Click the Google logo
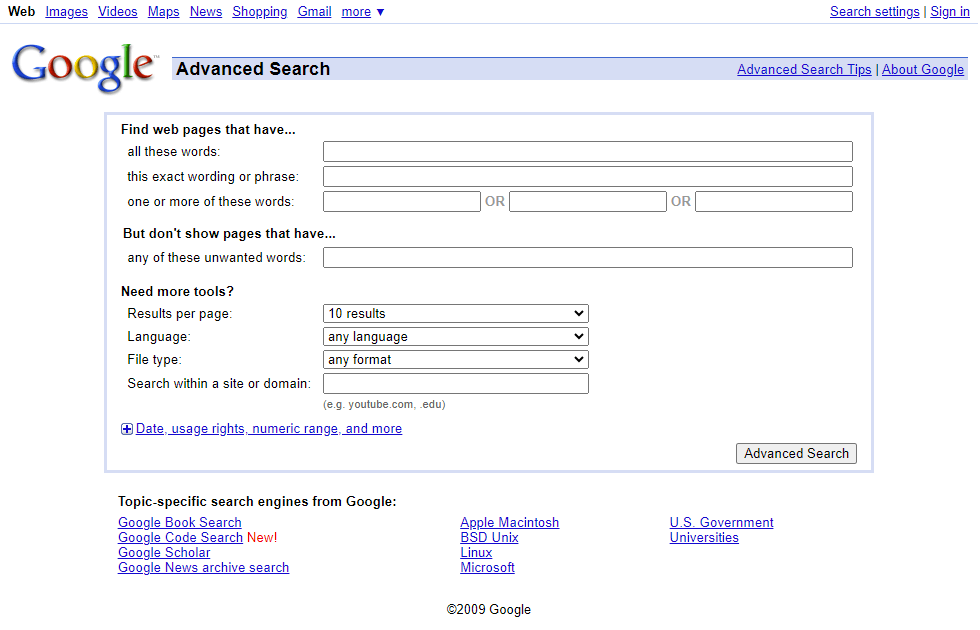980x630 pixels. tap(84, 68)
